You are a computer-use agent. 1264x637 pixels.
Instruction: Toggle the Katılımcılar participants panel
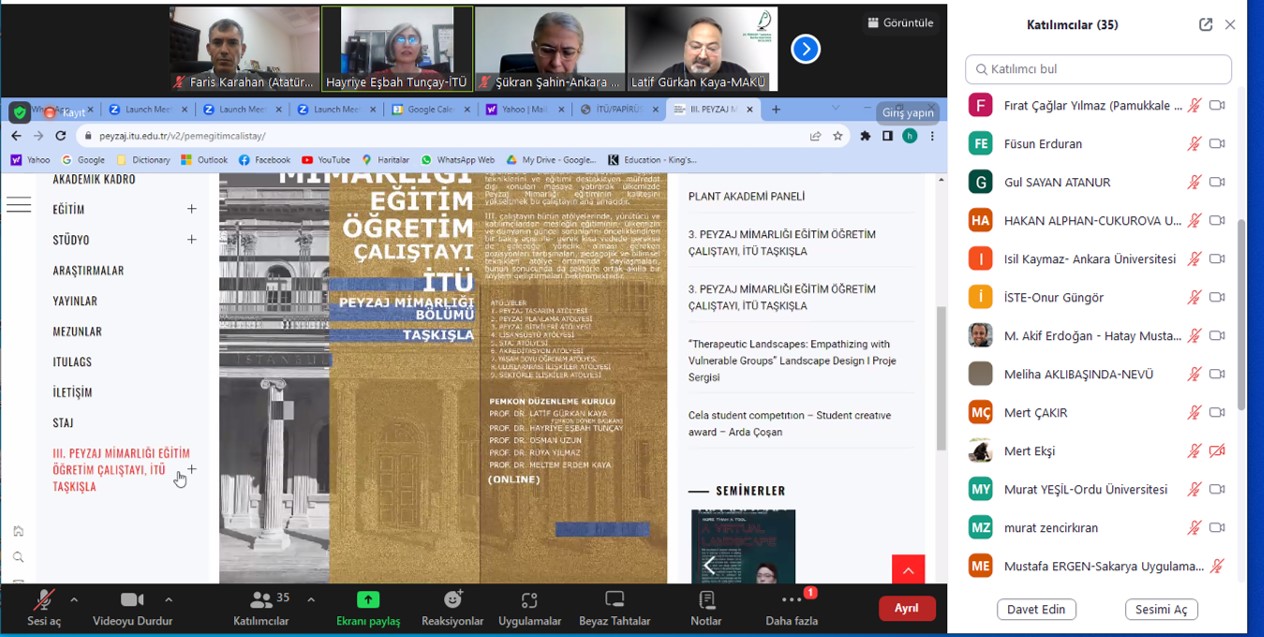point(261,600)
